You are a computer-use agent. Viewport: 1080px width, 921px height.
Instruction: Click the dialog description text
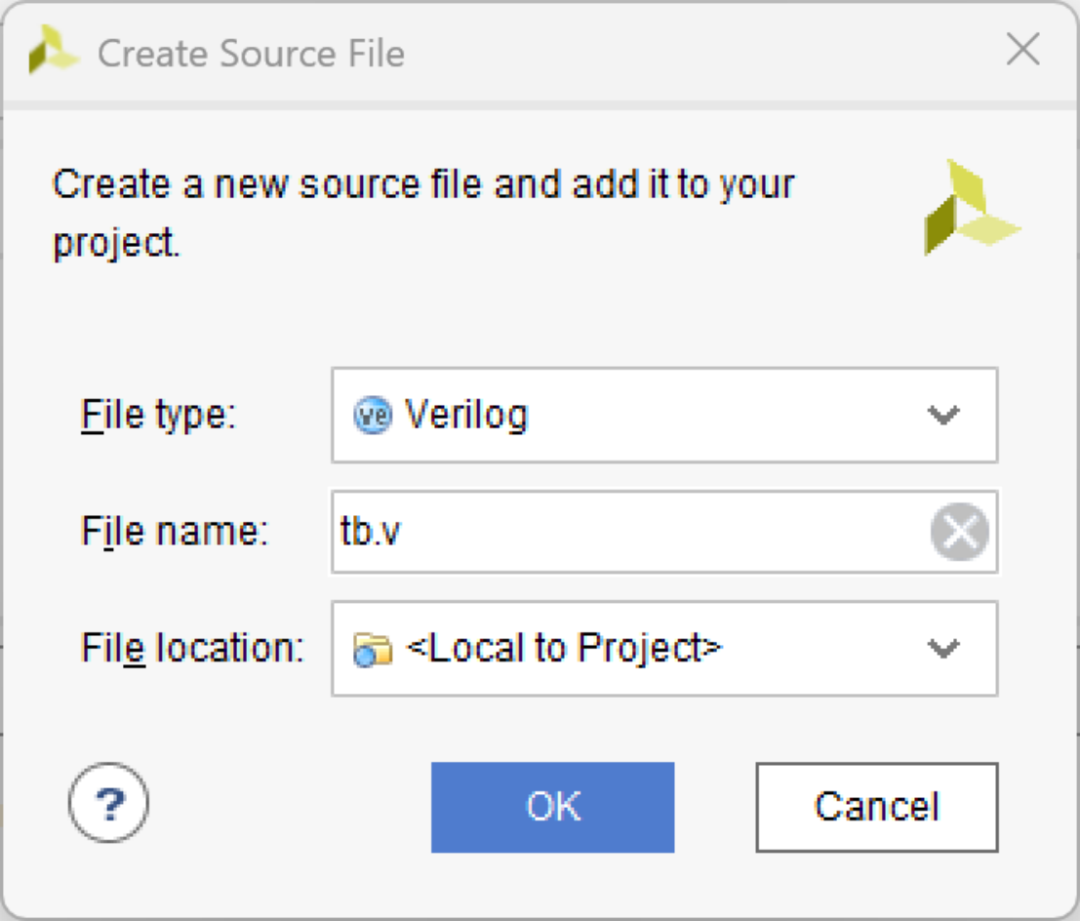point(424,213)
